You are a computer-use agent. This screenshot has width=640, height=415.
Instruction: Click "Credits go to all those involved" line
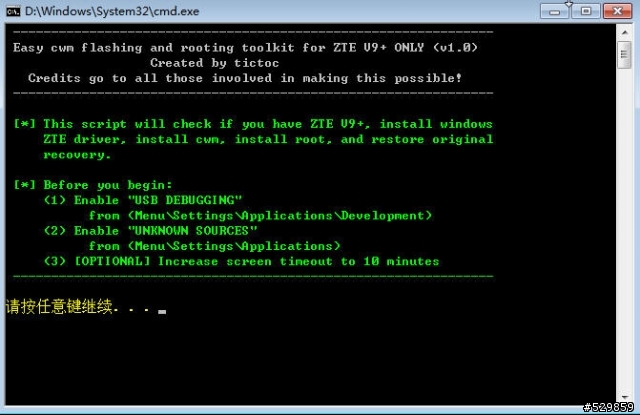(x=245, y=78)
